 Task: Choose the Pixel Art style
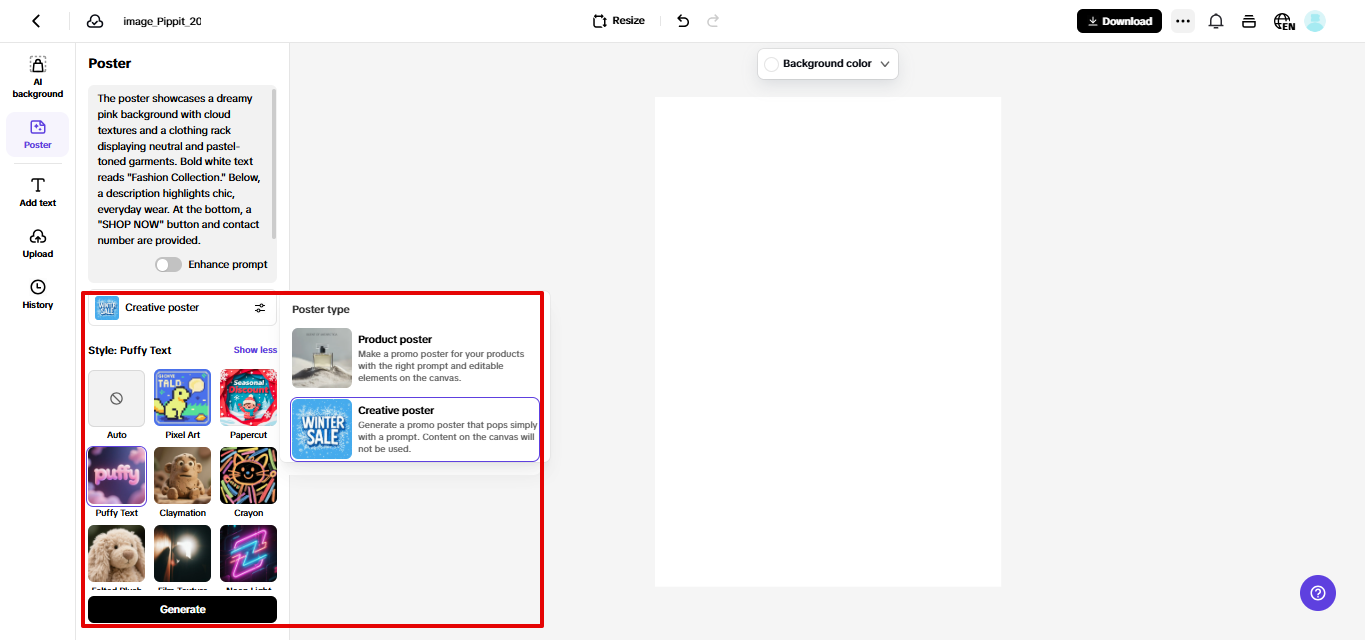183,398
